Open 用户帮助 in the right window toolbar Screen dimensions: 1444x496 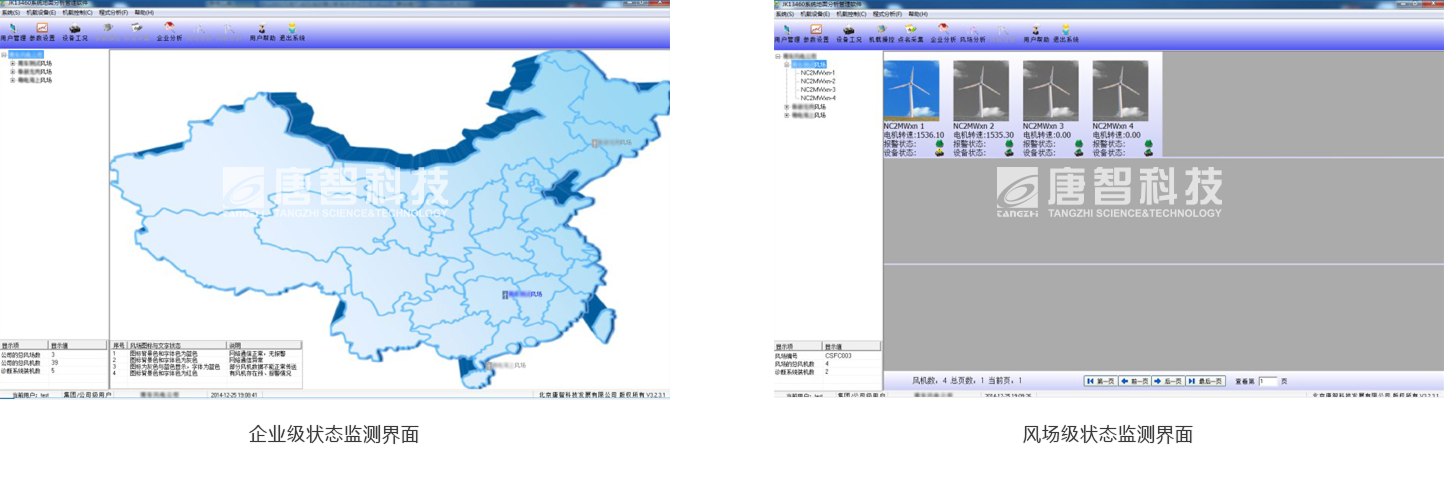1035,33
